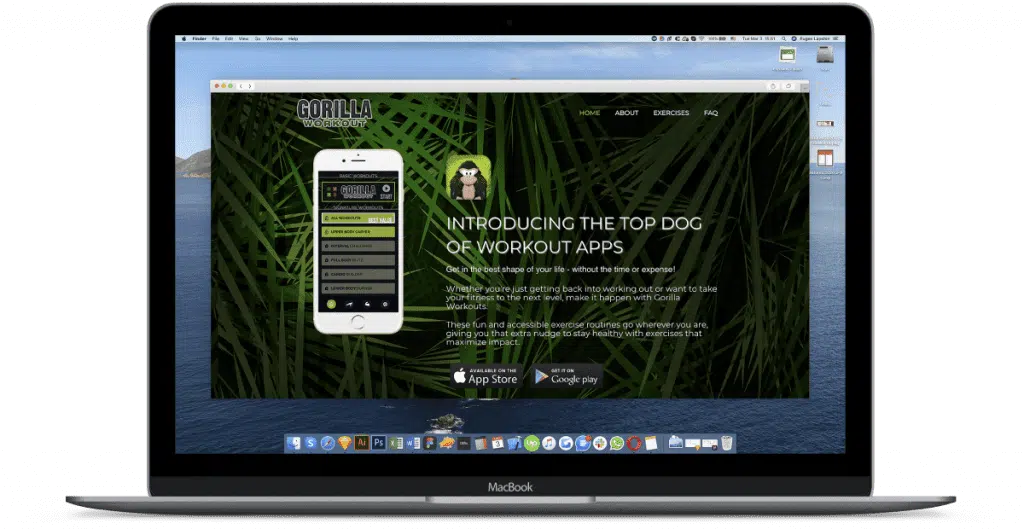The height and width of the screenshot is (529, 1024).
Task: Open the red Opera icon in dock
Action: point(633,443)
